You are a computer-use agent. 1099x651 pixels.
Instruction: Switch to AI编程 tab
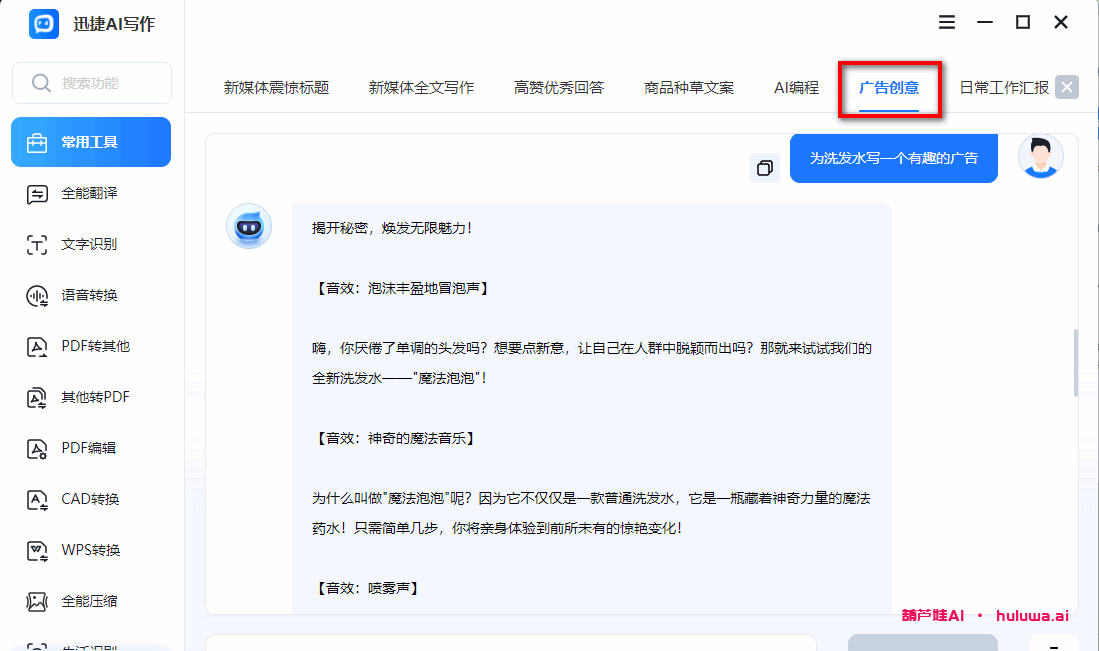click(x=796, y=88)
